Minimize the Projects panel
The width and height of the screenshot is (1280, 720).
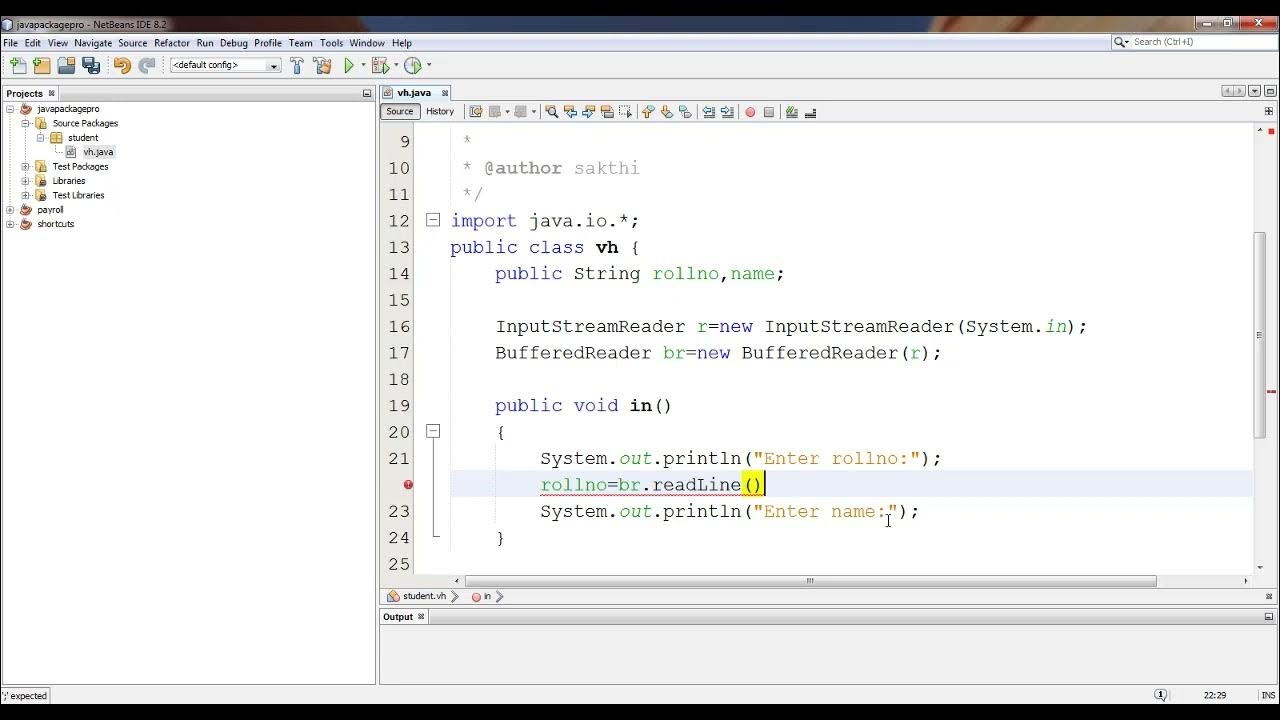[367, 93]
